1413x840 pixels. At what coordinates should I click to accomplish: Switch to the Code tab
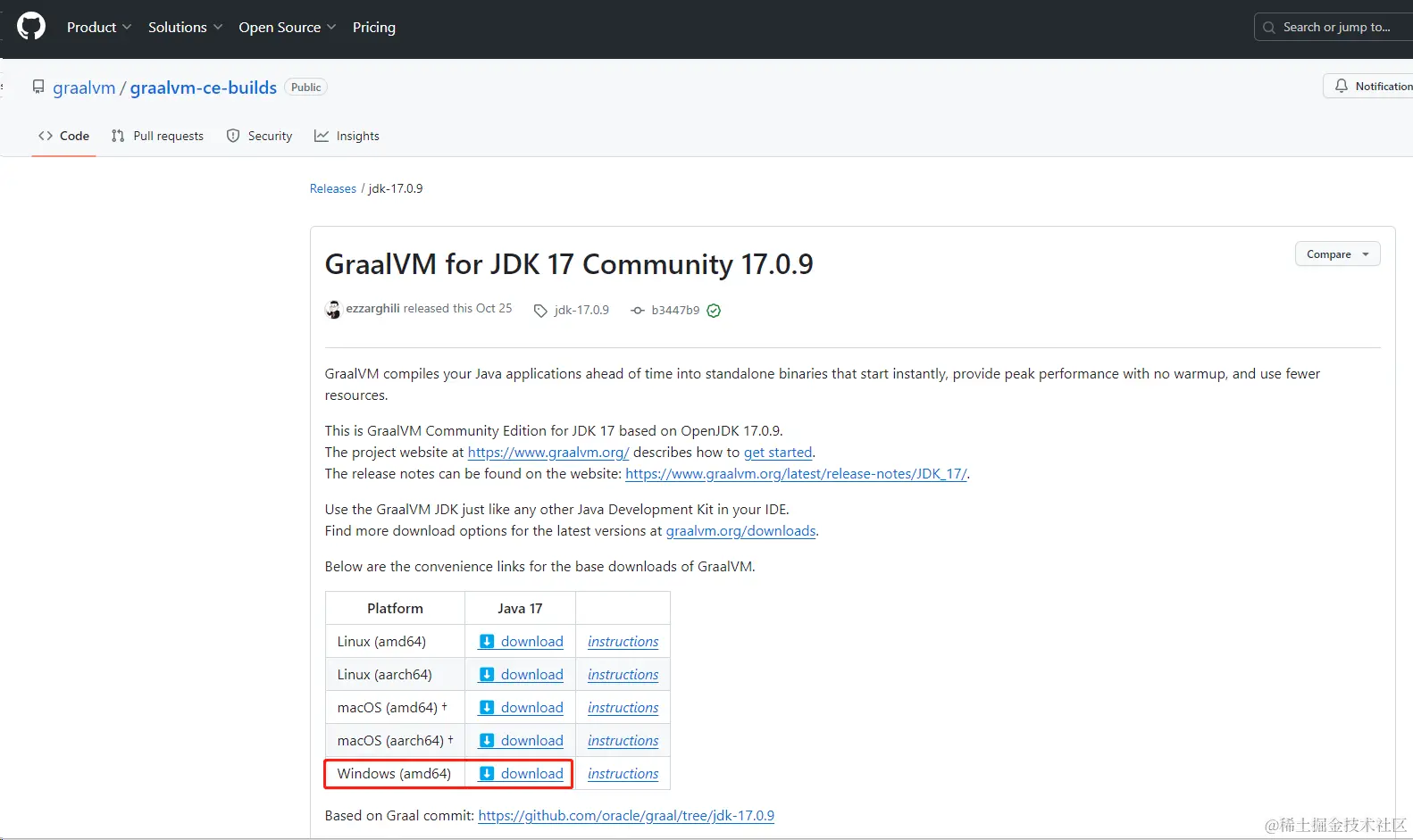point(63,136)
